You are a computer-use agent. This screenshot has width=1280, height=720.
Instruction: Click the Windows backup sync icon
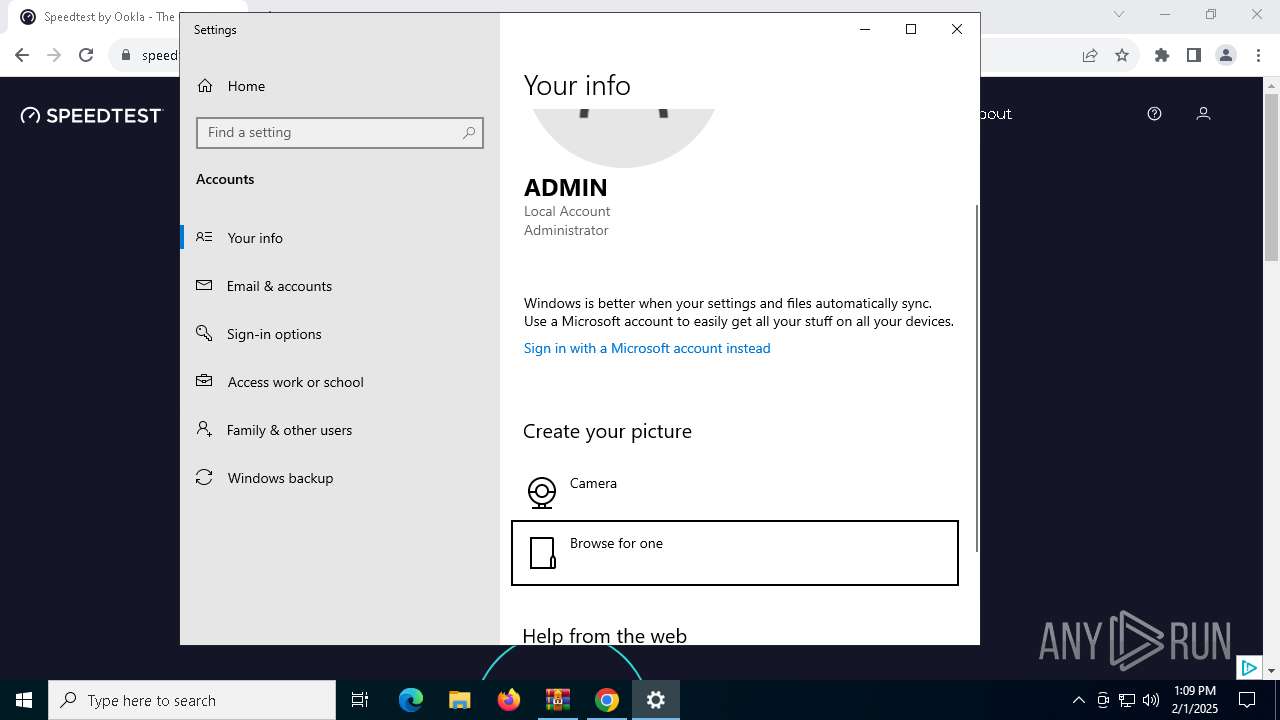tap(204, 477)
